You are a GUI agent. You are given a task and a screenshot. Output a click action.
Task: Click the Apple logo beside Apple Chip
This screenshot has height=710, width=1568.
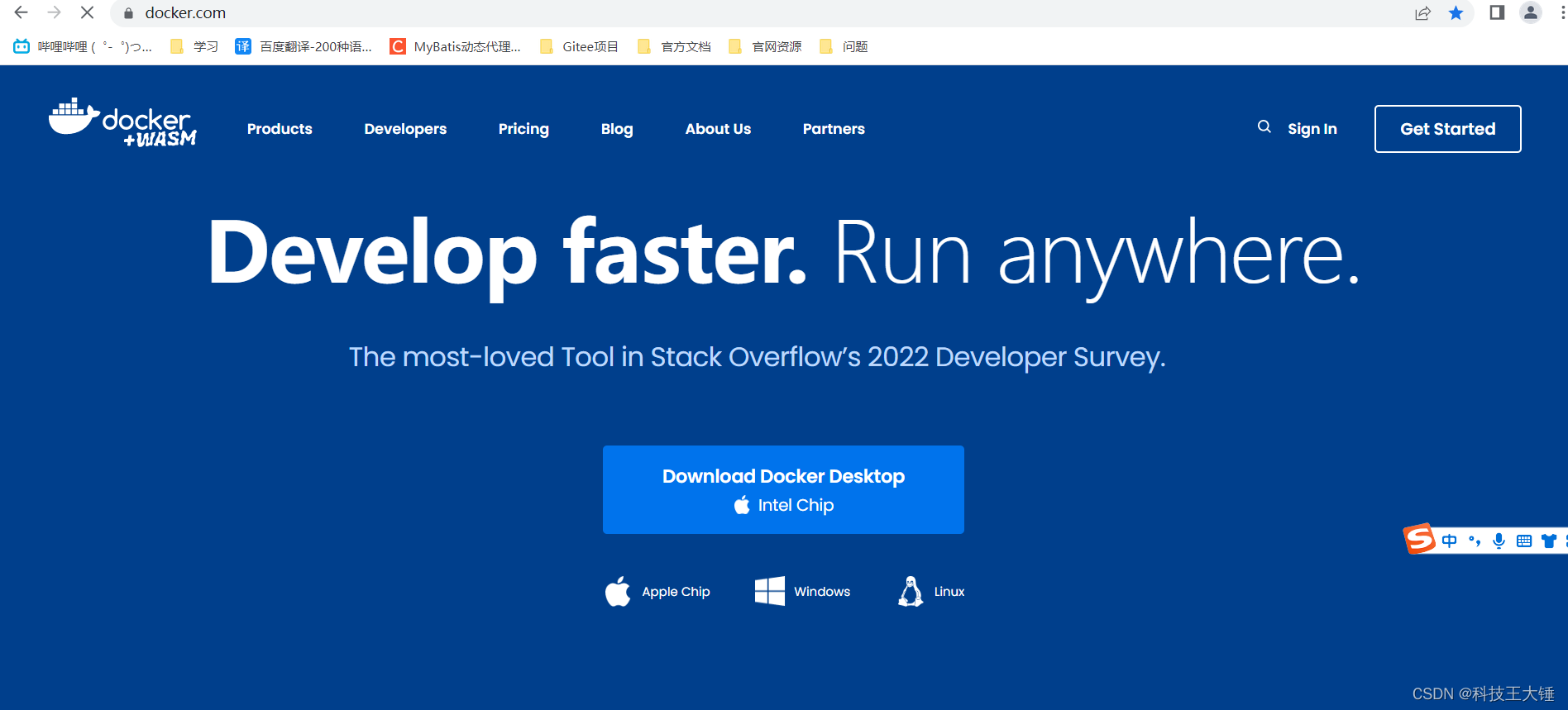(x=618, y=591)
